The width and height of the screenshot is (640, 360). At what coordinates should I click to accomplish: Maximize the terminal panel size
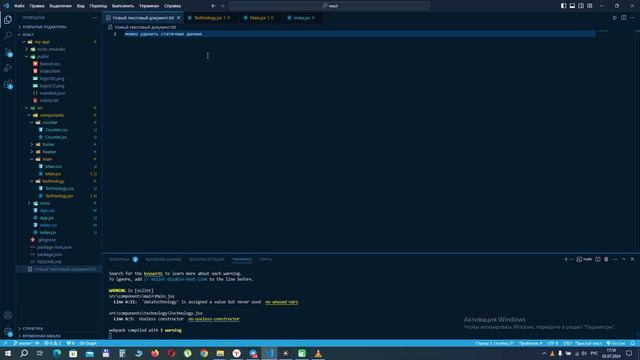click(x=623, y=259)
